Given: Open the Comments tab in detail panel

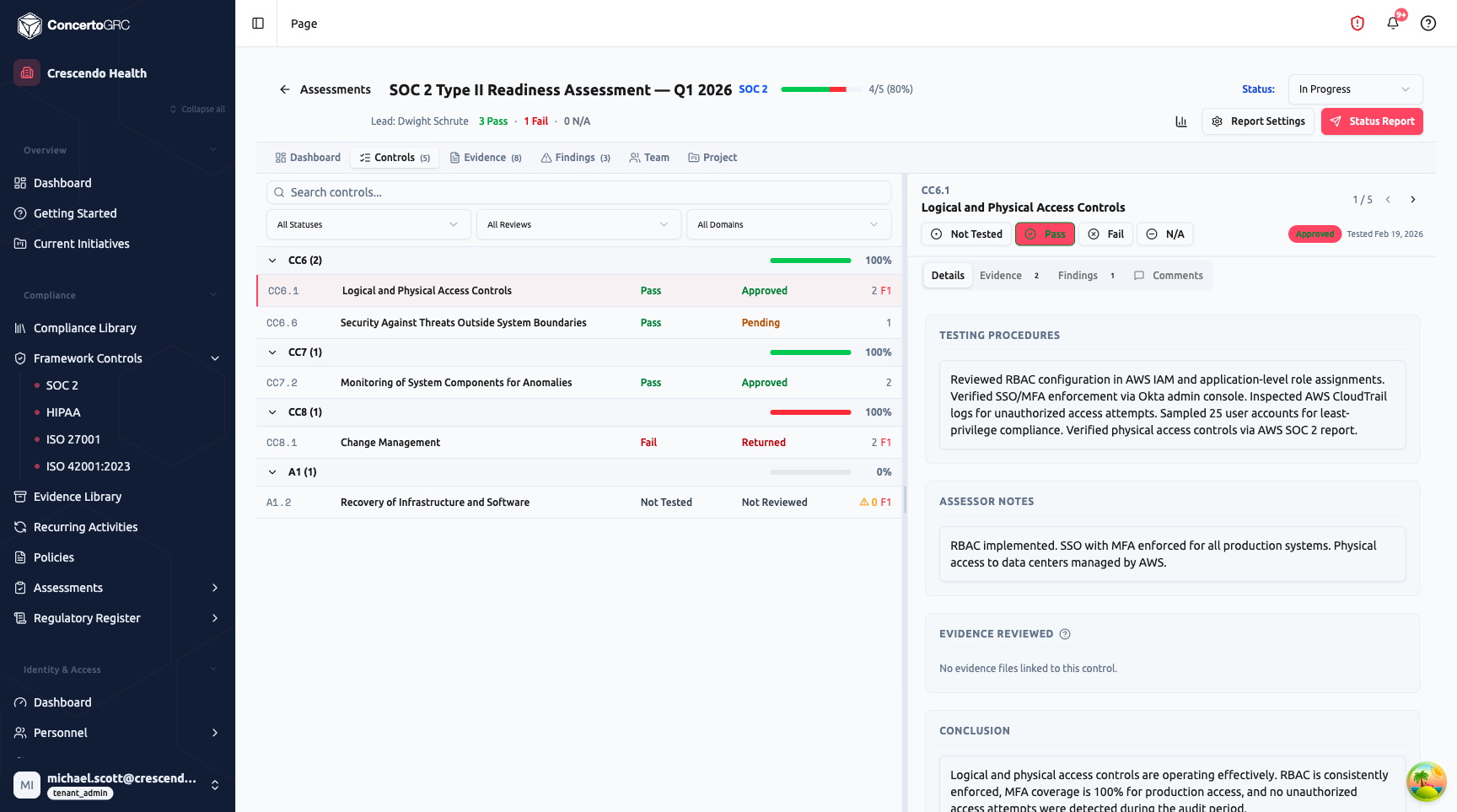Looking at the screenshot, I should pos(1169,276).
